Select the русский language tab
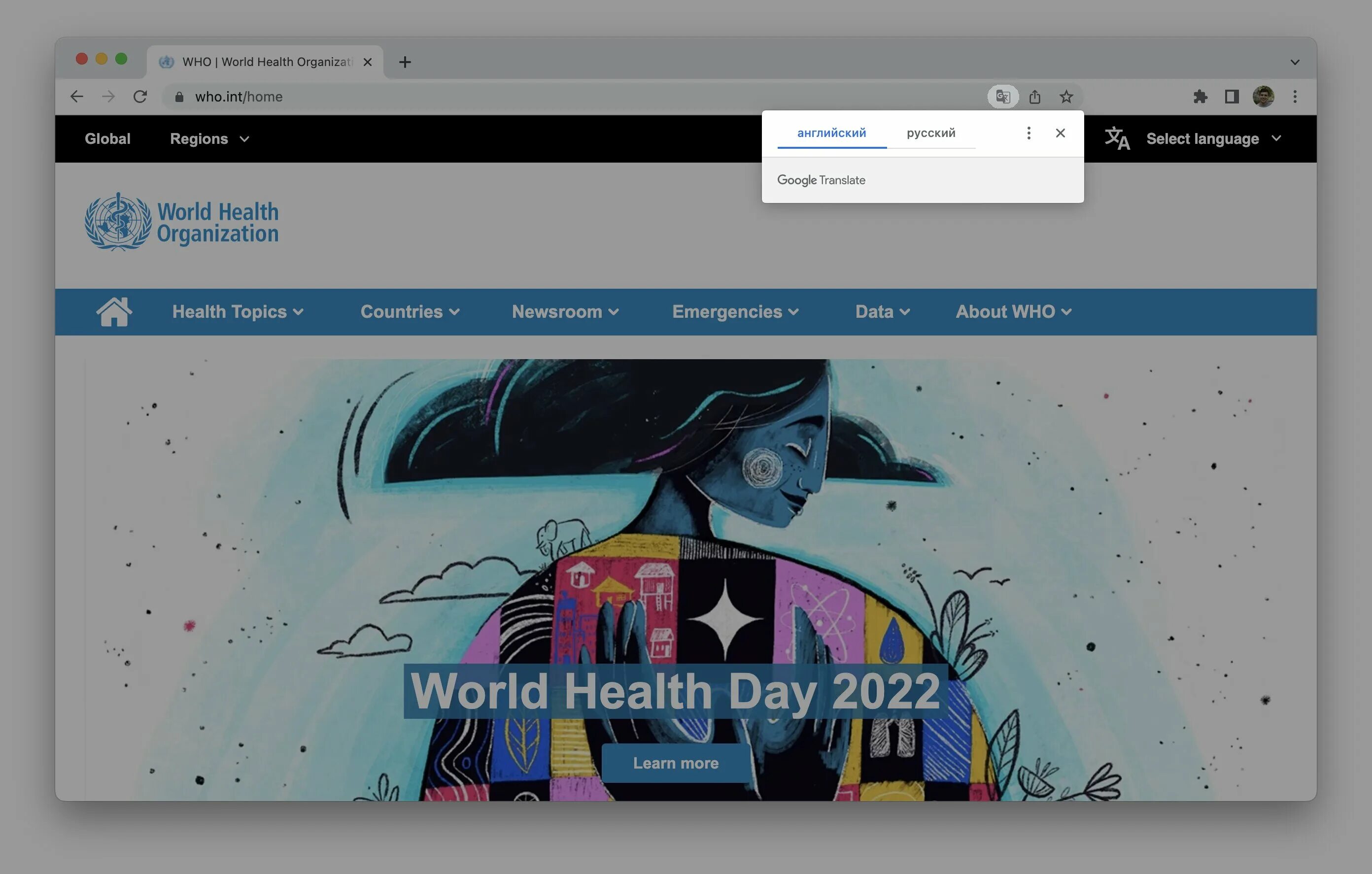 [x=929, y=132]
